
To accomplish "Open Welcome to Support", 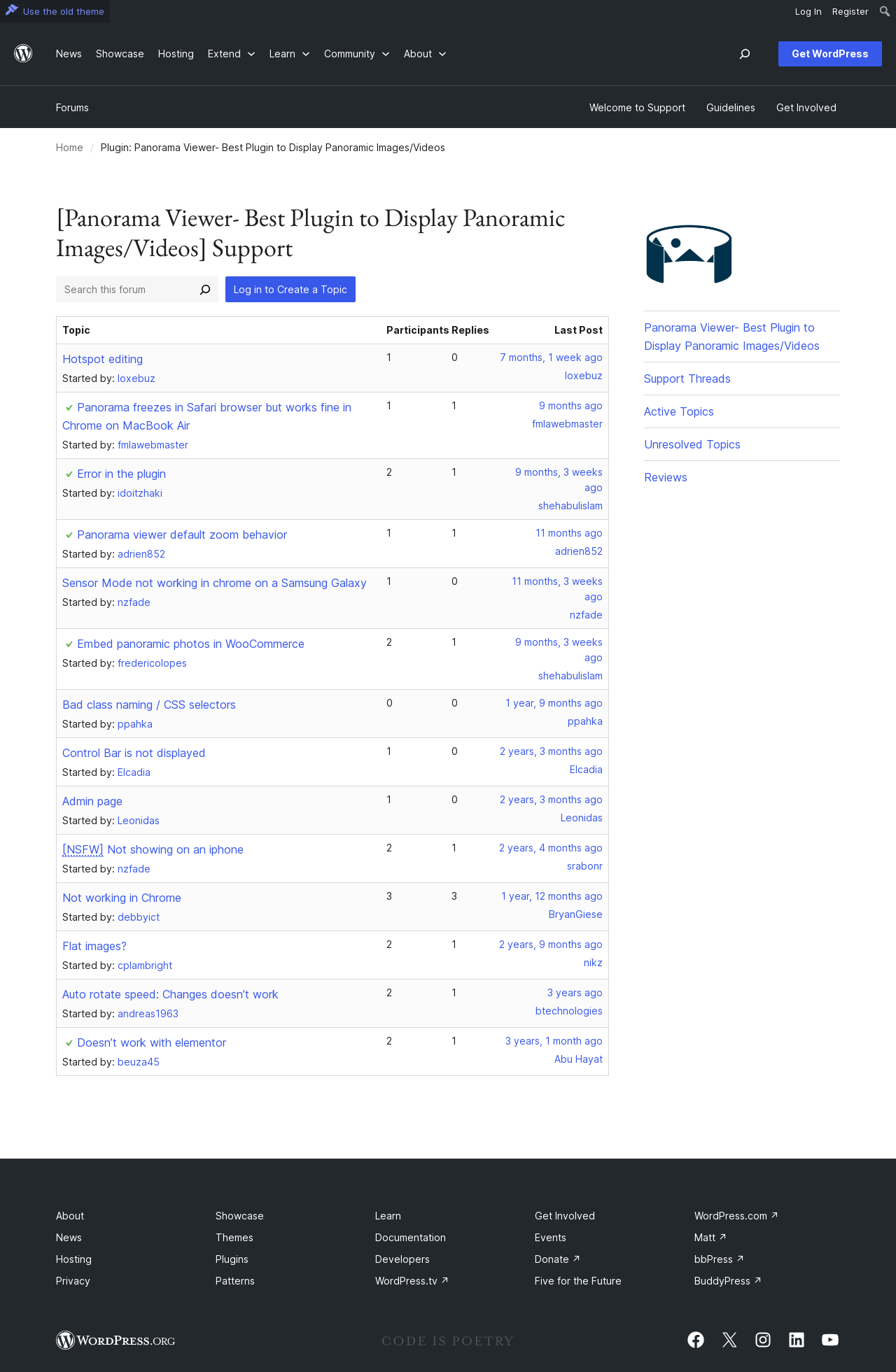I will pyautogui.click(x=637, y=108).
